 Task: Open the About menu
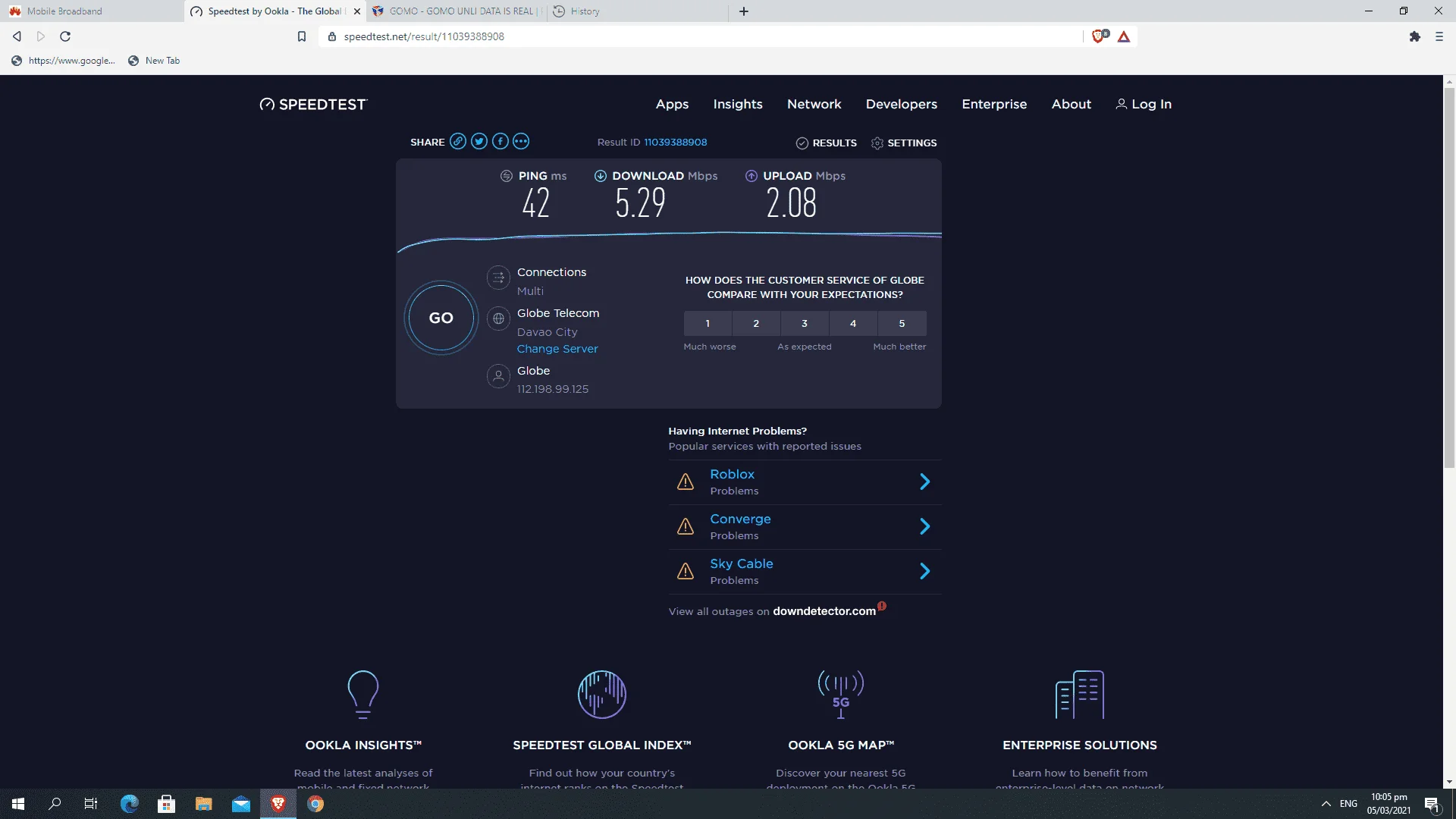point(1071,105)
